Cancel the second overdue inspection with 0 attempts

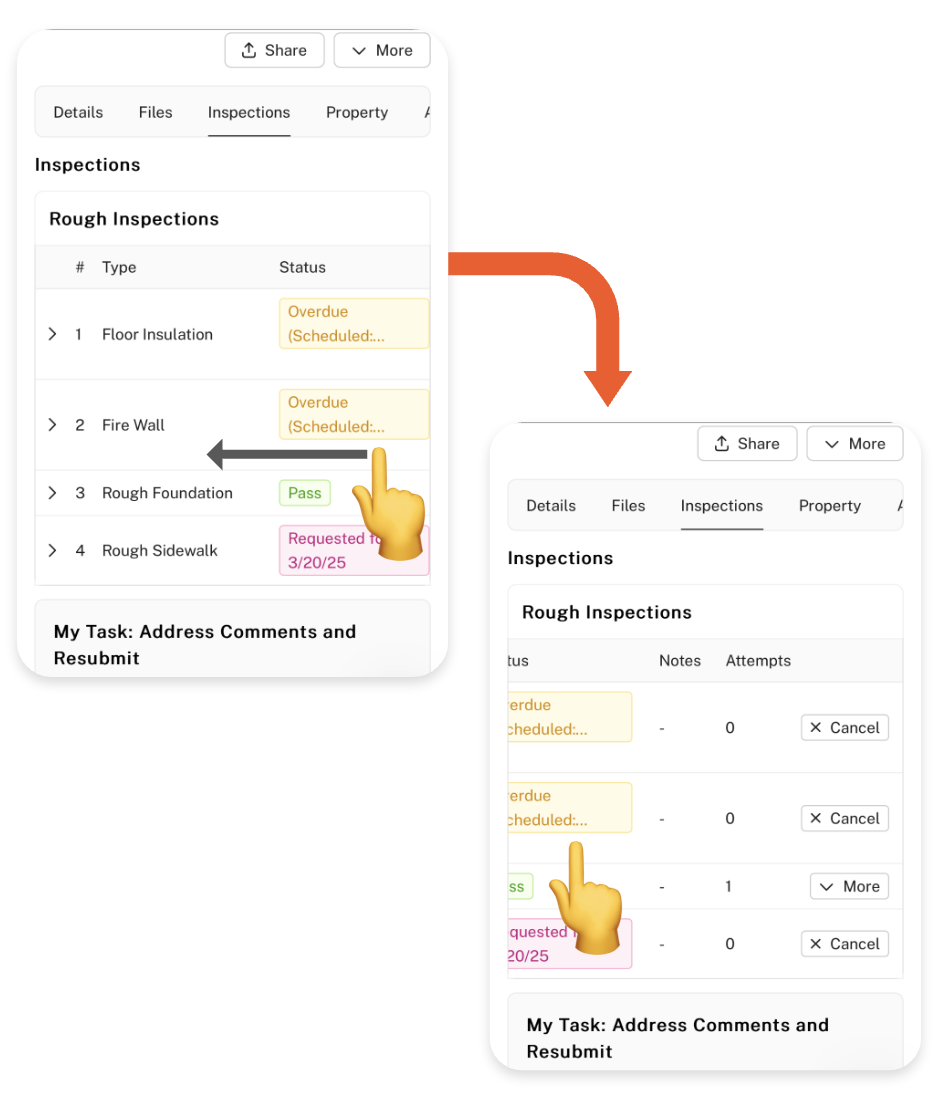pos(844,819)
